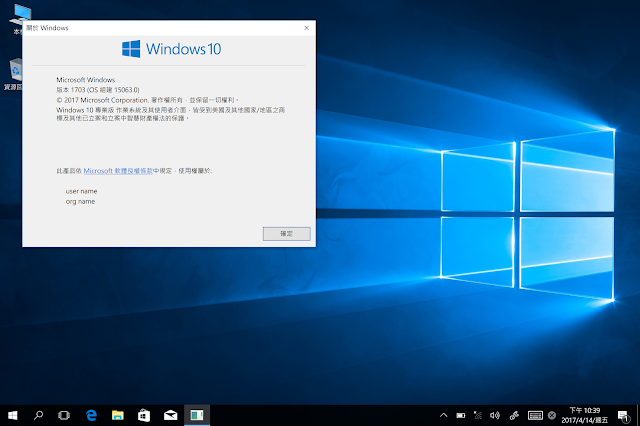Click the About Windows title bar text
The height and width of the screenshot is (426, 640).
pyautogui.click(x=47, y=28)
